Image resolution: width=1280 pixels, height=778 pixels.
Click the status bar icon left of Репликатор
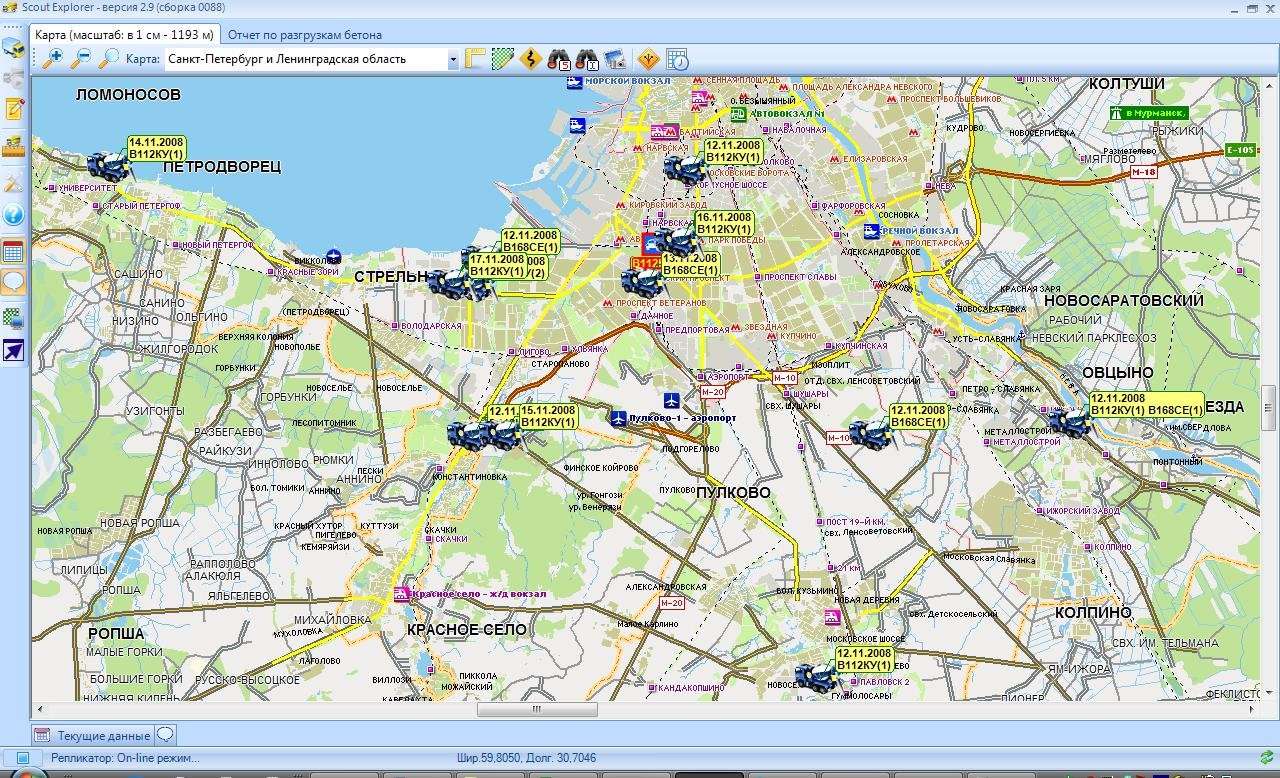(x=22, y=758)
